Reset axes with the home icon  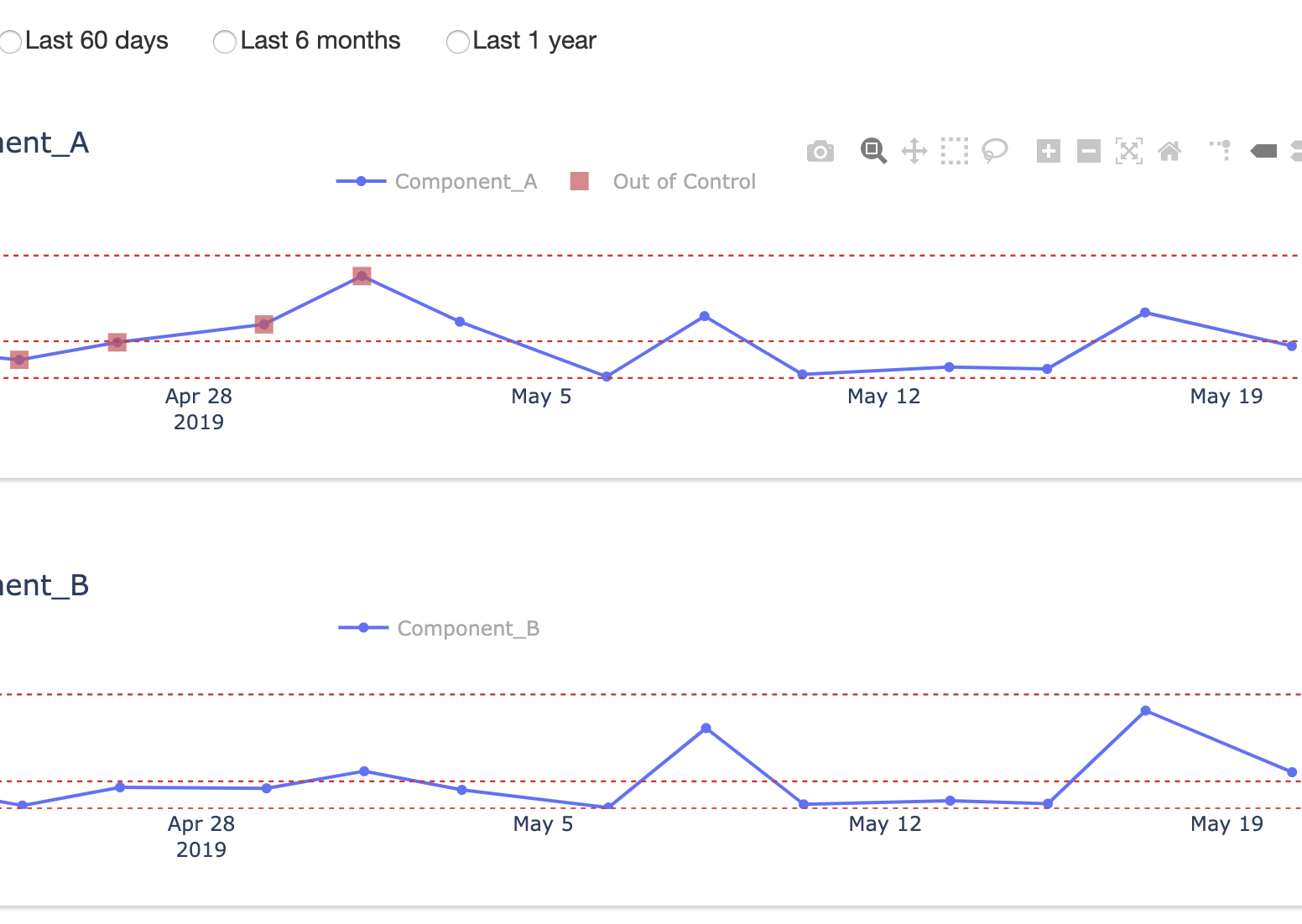pos(1169,151)
